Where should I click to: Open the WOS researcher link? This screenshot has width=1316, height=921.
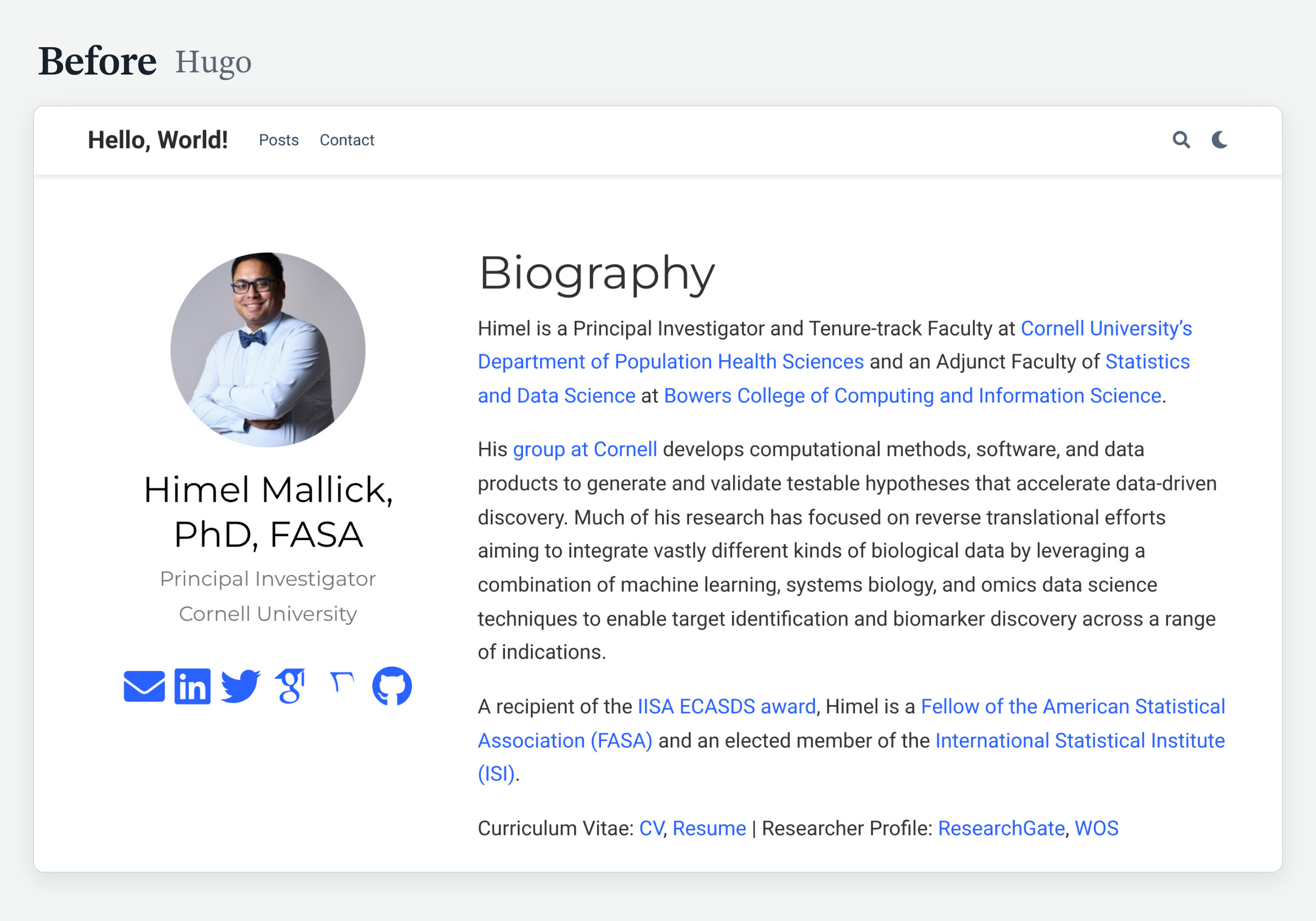click(1097, 829)
